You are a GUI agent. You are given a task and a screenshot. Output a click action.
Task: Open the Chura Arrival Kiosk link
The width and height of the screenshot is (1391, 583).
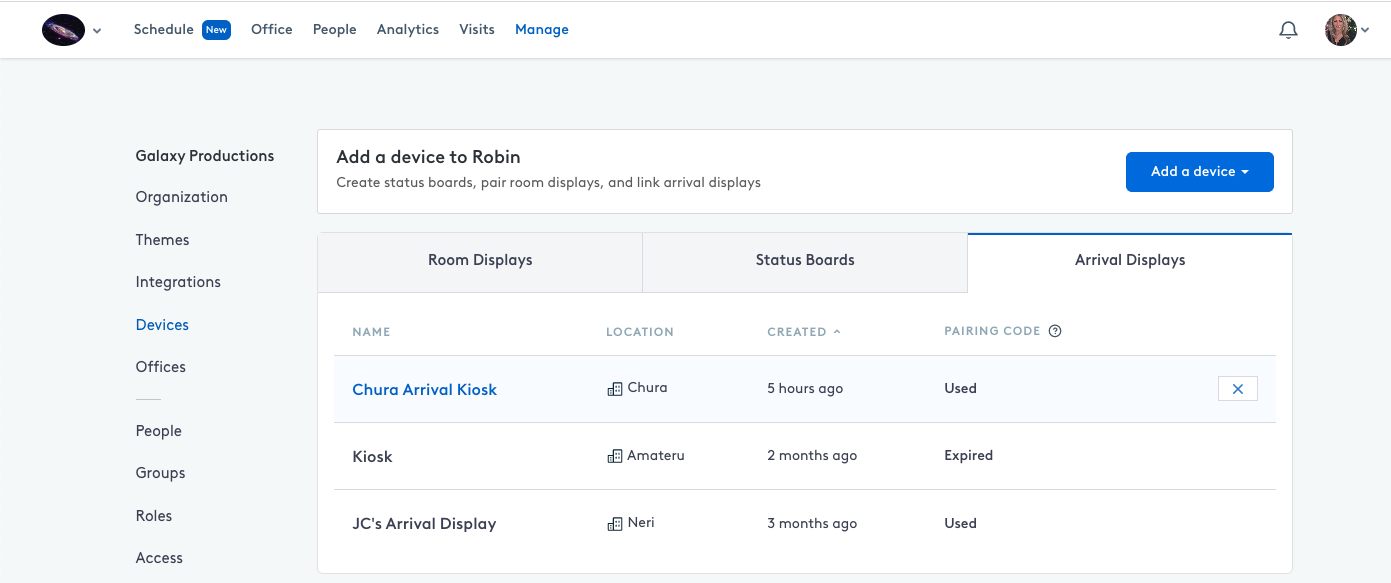click(425, 390)
